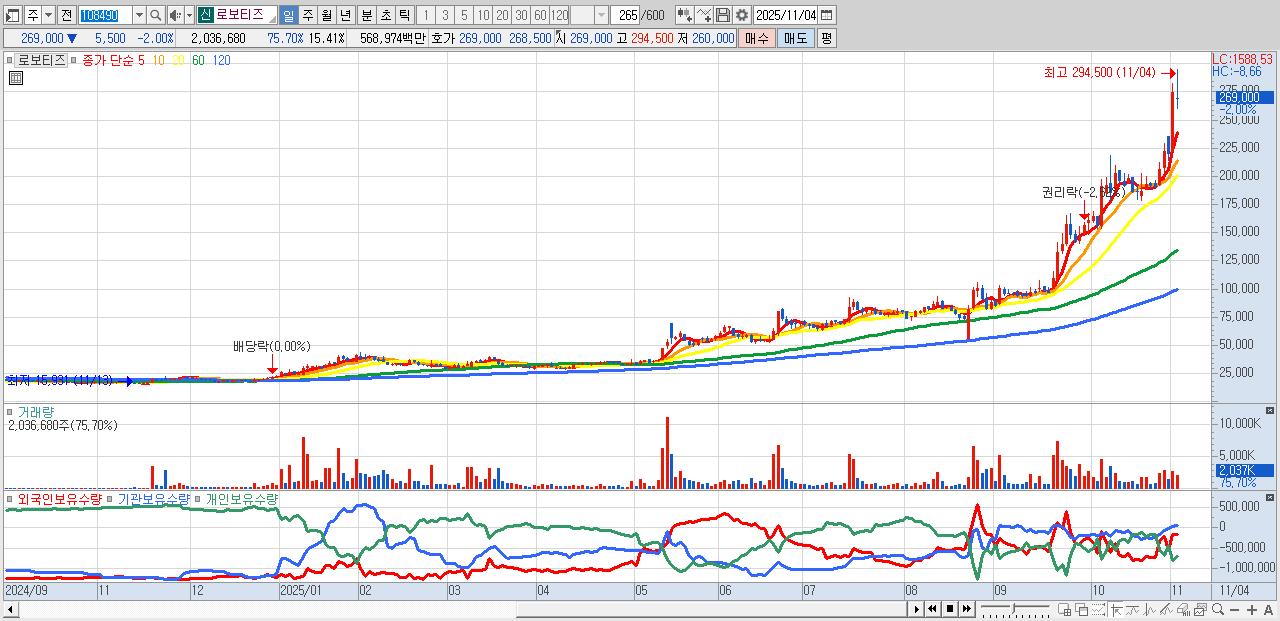Click the fast-forward playback button
1280x621 pixels.
[967, 609]
